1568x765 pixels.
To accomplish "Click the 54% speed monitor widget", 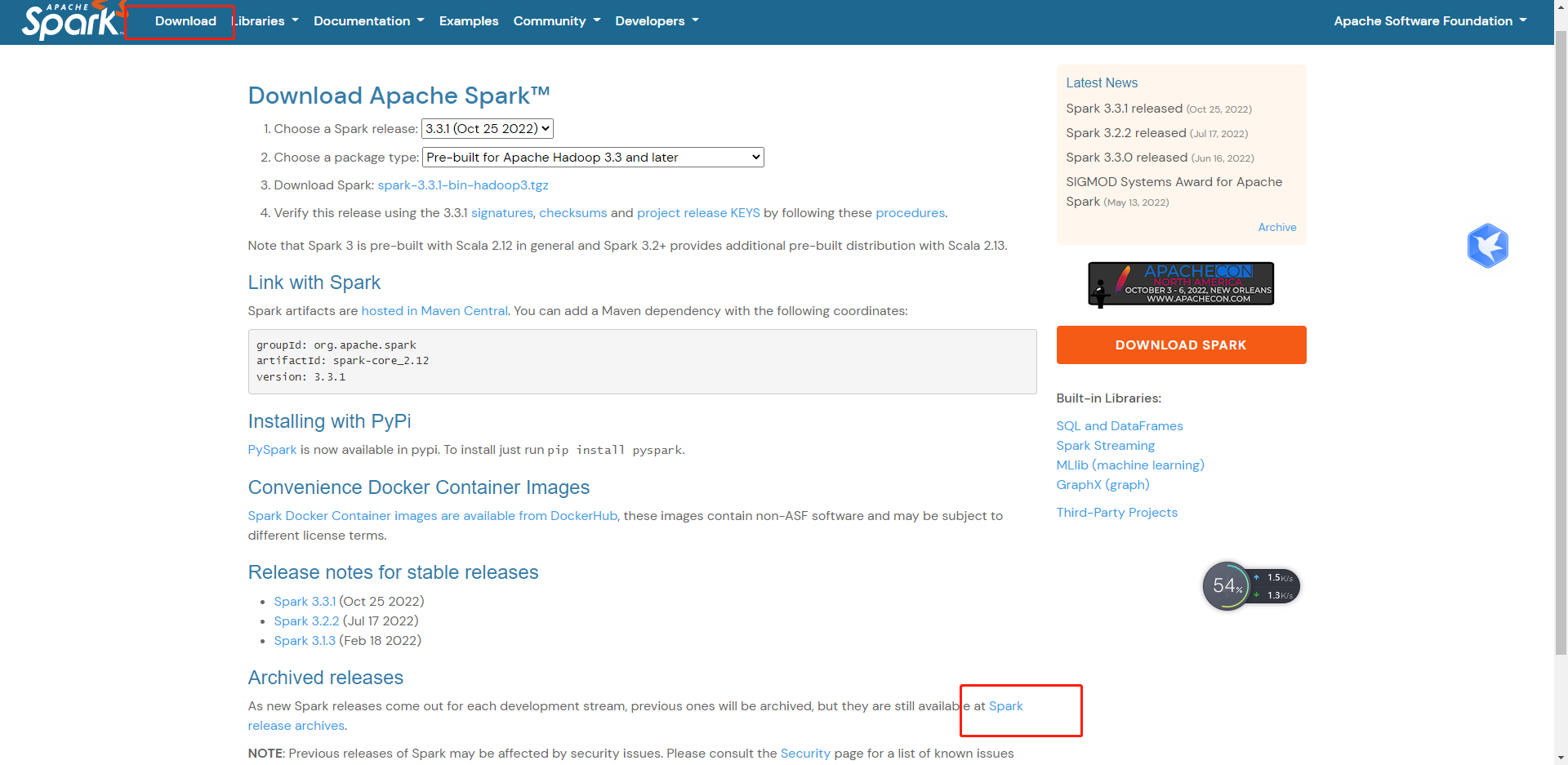I will (x=1227, y=585).
